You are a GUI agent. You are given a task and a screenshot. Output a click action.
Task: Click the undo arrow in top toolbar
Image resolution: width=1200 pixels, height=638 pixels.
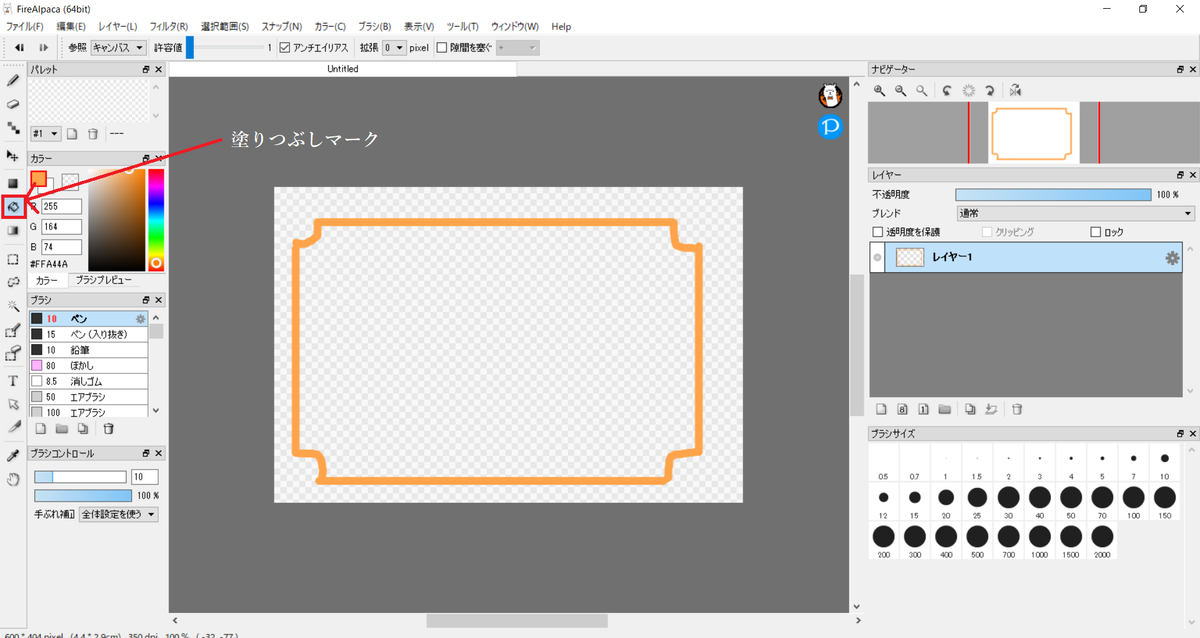[x=19, y=47]
